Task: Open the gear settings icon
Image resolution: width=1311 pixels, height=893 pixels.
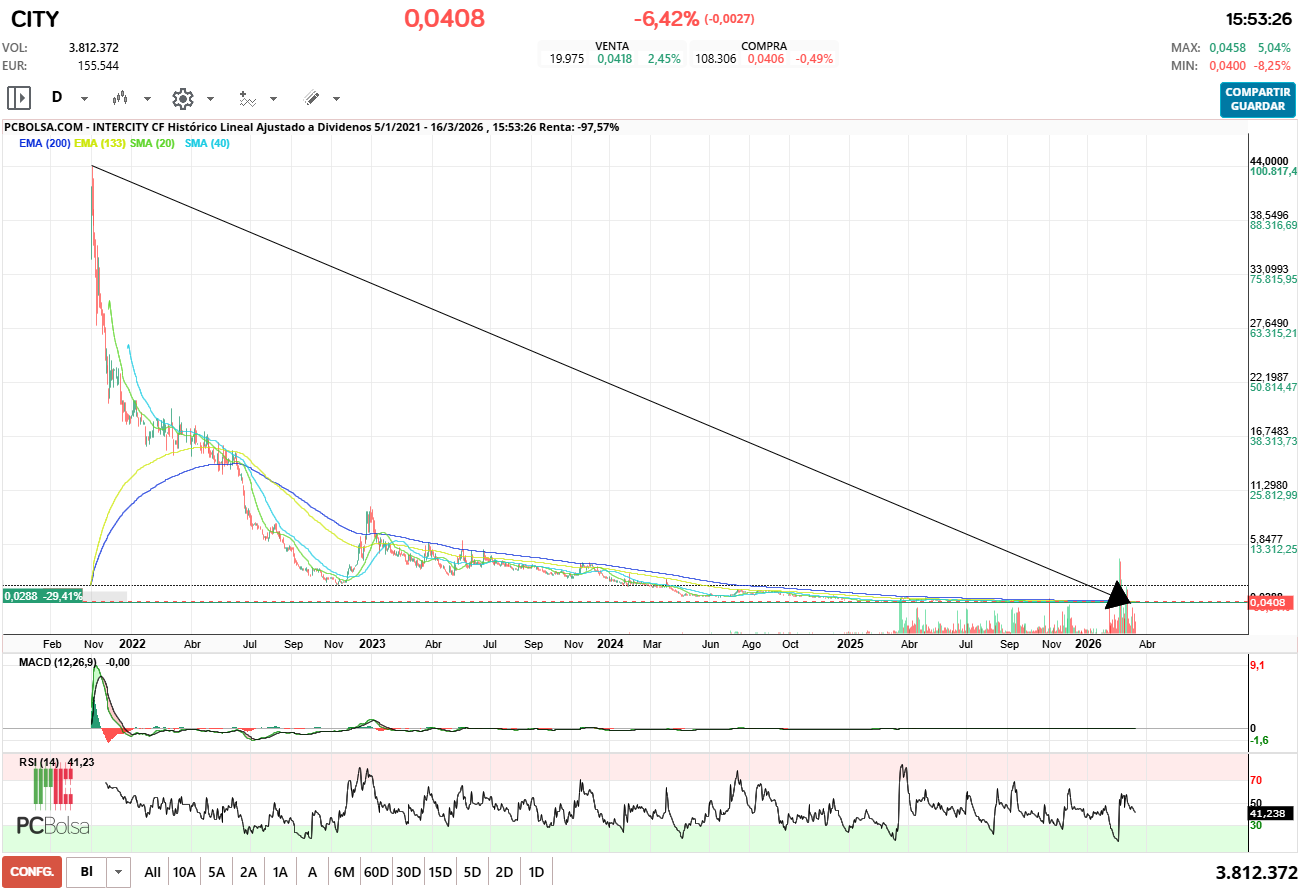Action: [182, 98]
